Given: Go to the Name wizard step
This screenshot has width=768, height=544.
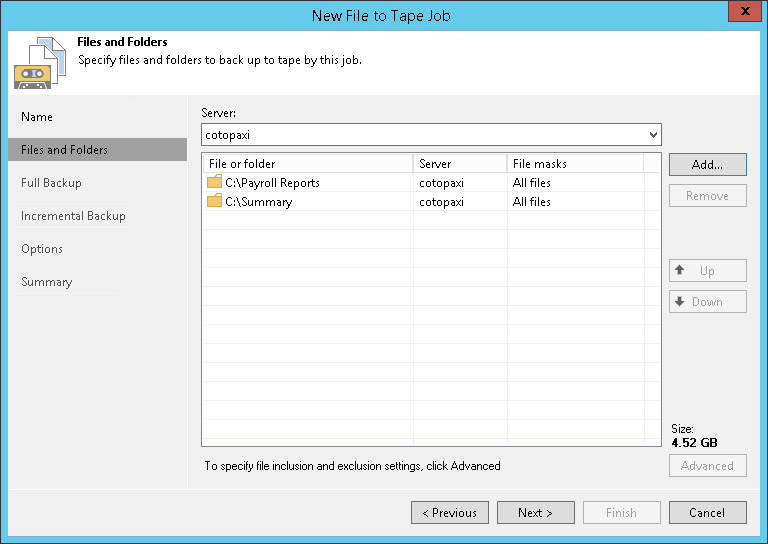Looking at the screenshot, I should point(38,117).
